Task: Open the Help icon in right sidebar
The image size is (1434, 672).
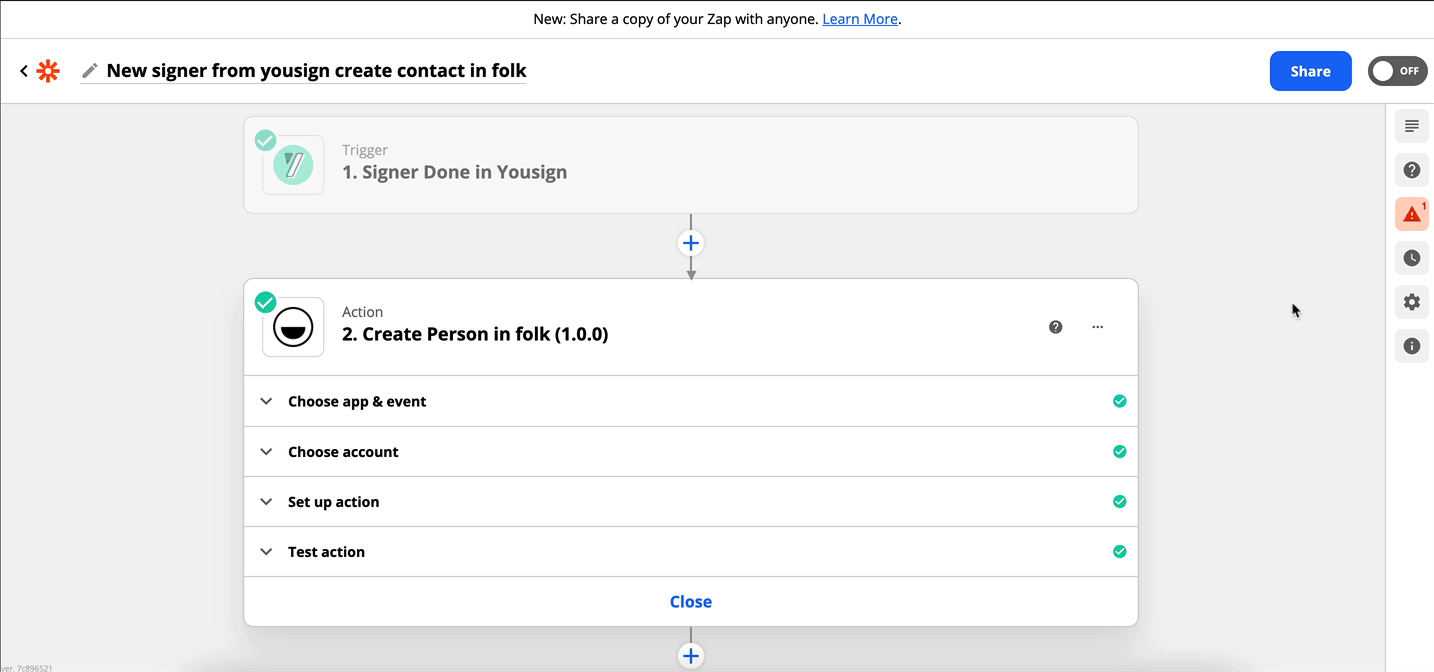Action: point(1412,170)
